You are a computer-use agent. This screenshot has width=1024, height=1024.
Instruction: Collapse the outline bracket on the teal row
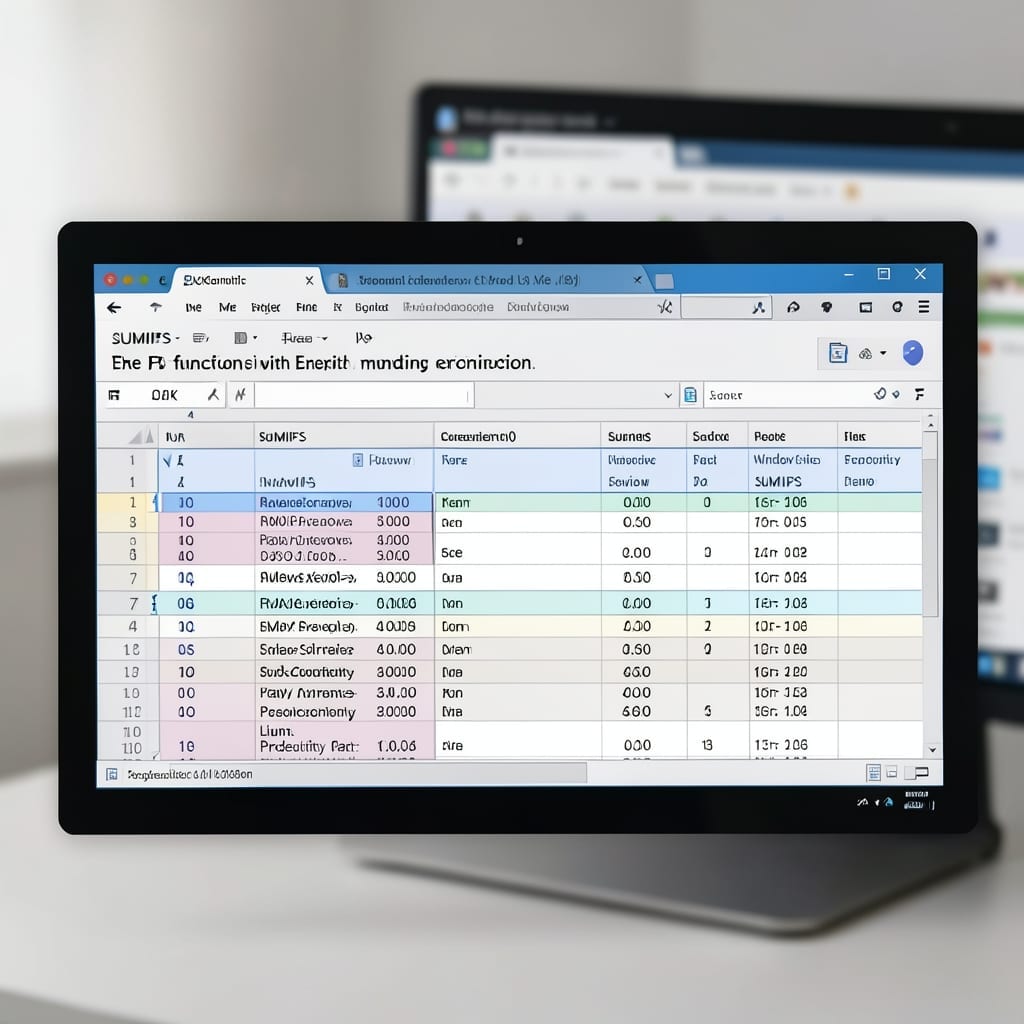153,603
